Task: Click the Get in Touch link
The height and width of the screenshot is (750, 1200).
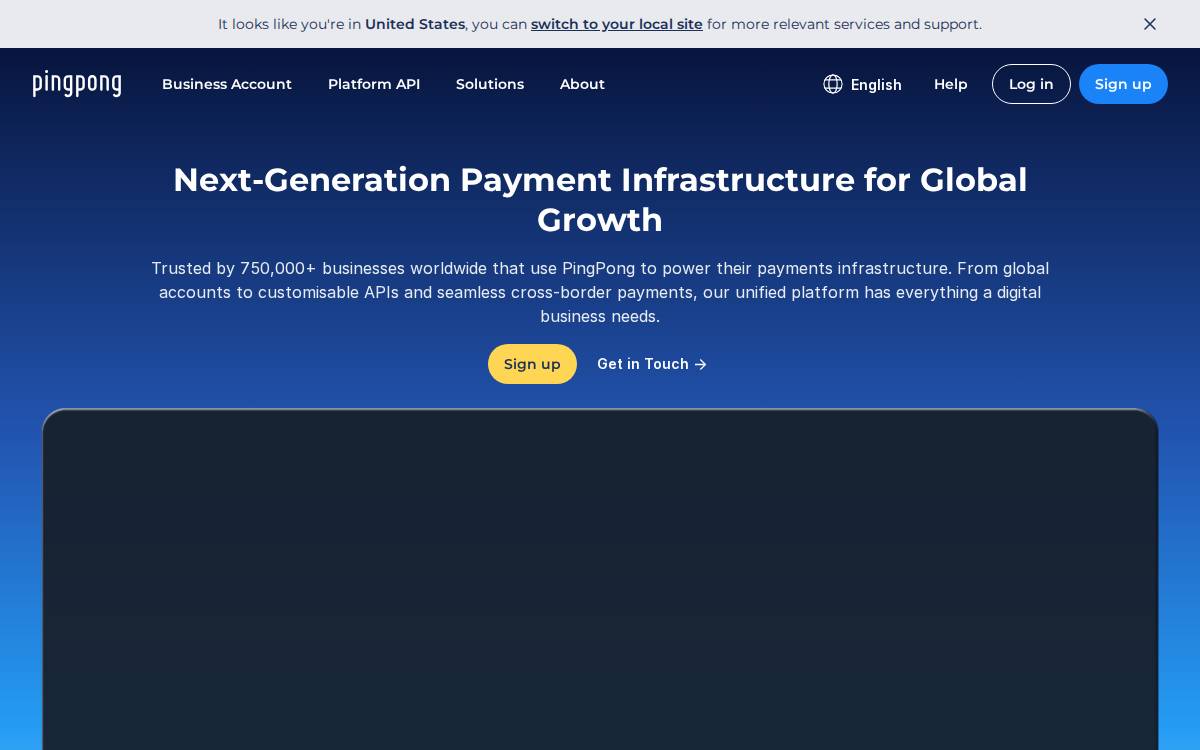Action: (x=652, y=364)
